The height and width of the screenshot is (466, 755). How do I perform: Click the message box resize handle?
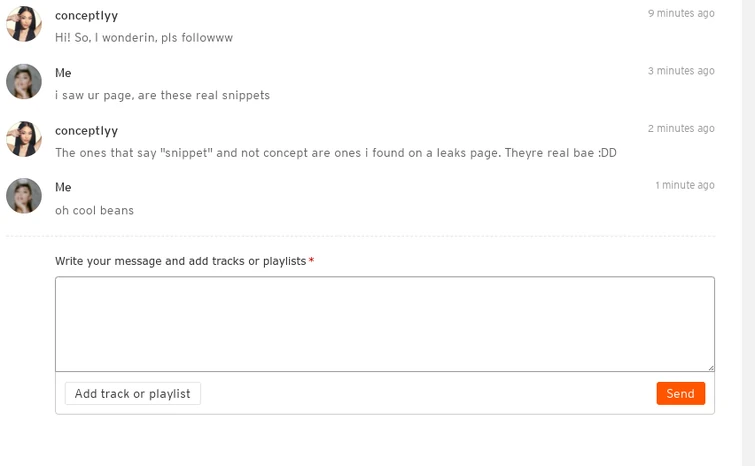click(x=710, y=367)
